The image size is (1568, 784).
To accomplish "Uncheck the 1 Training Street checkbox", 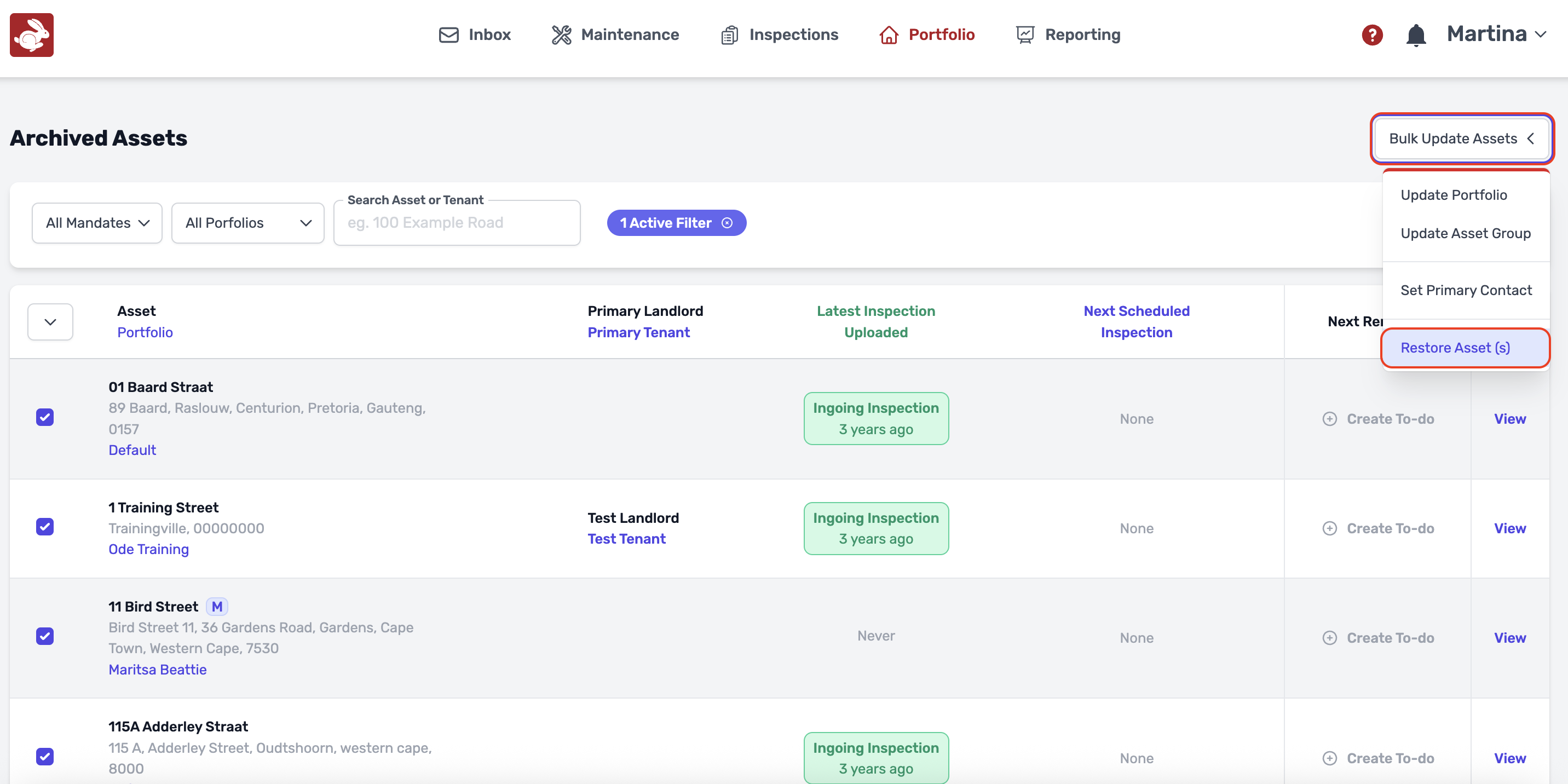I will click(45, 527).
